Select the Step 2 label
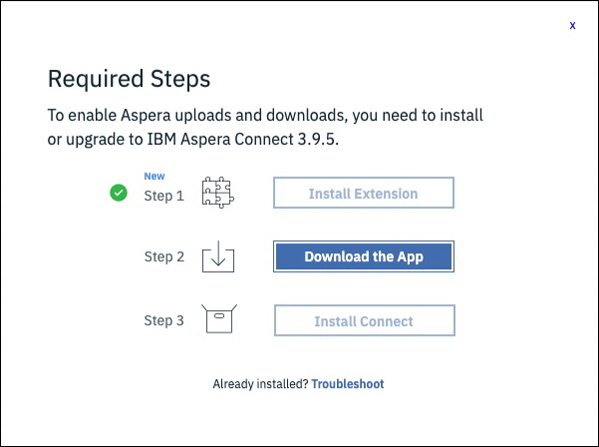Viewport: 599px width, 447px height. (164, 257)
